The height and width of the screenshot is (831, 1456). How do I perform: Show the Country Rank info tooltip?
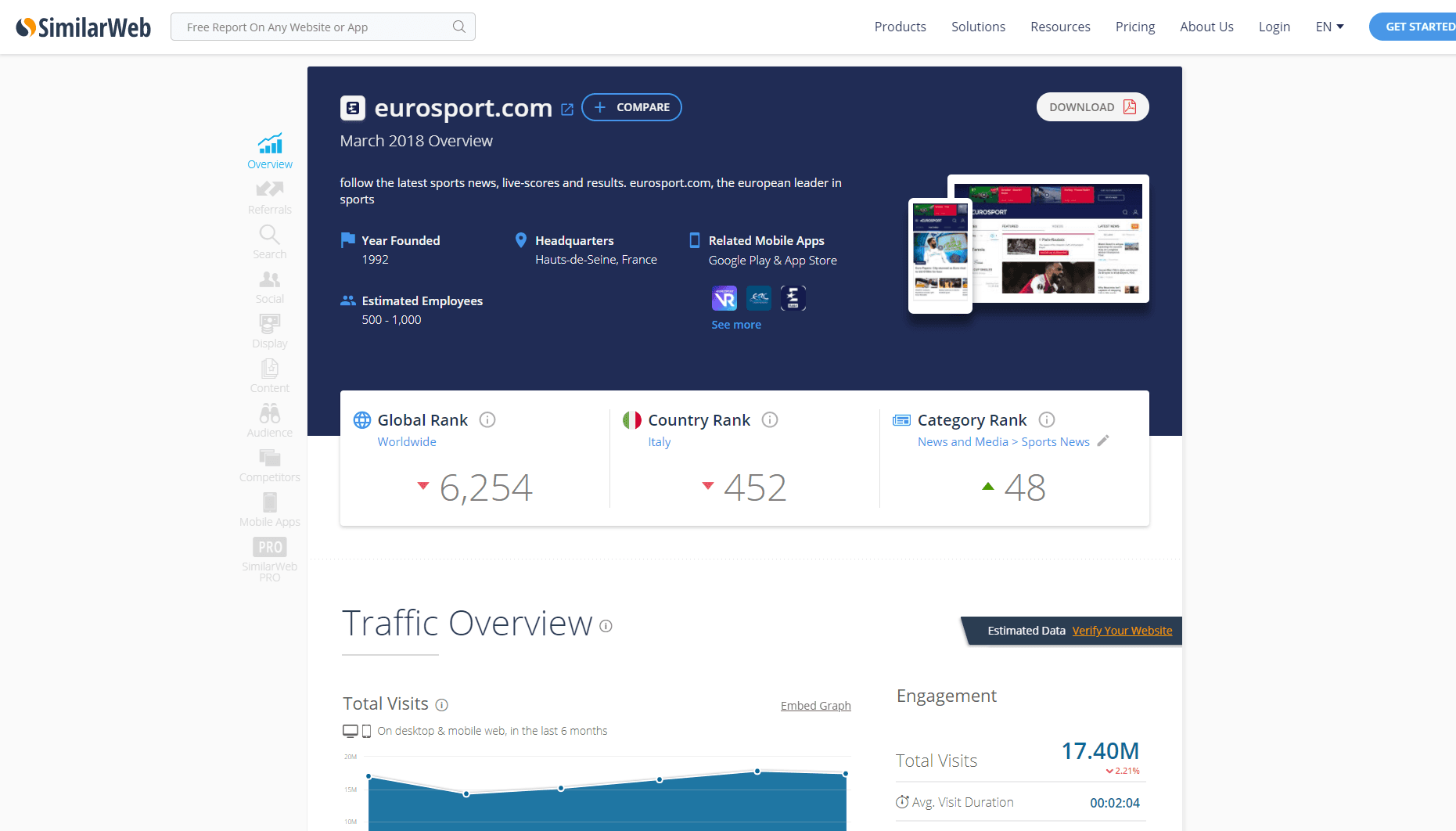pyautogui.click(x=770, y=419)
